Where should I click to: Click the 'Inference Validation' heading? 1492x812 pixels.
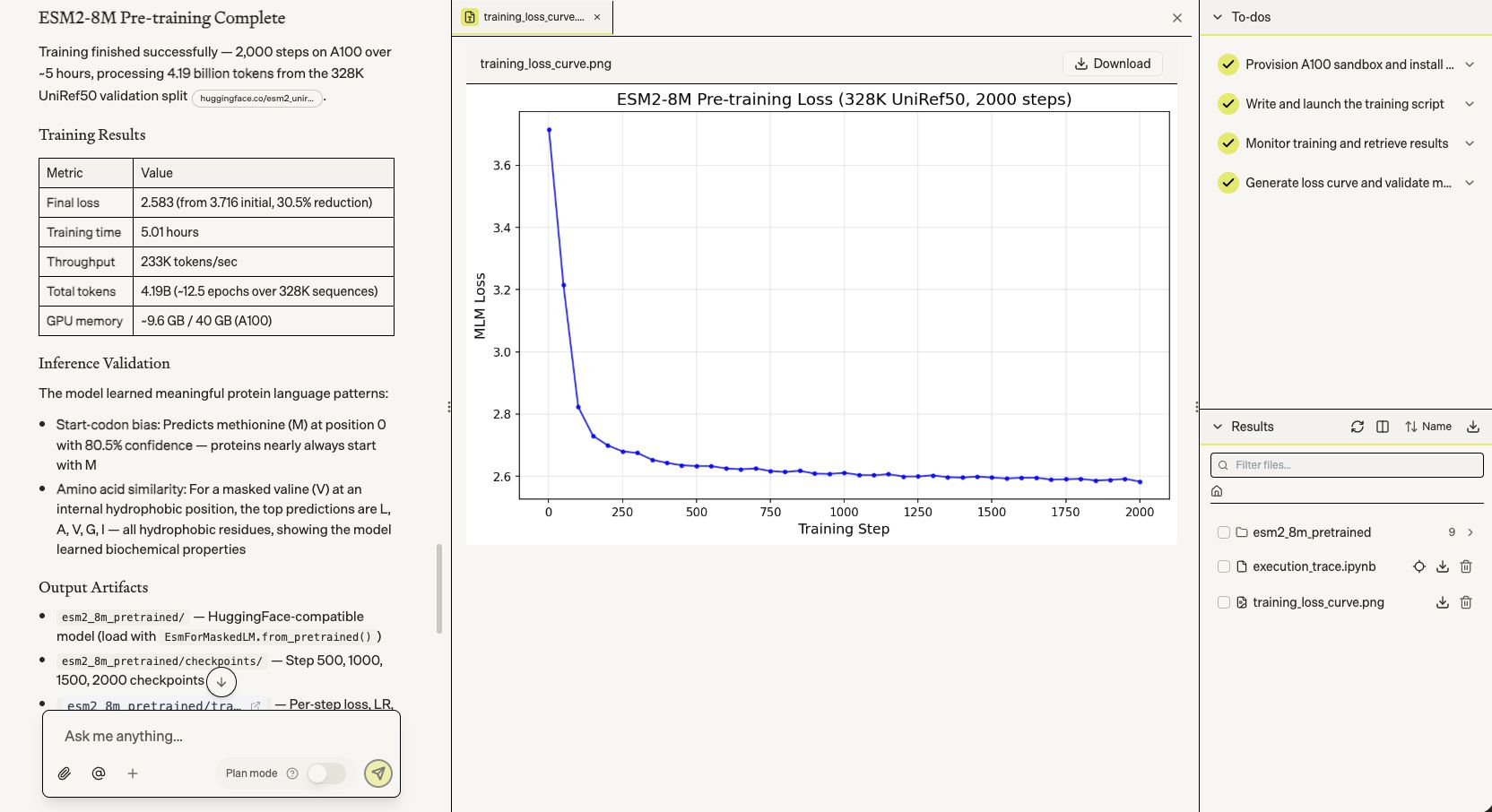tap(104, 363)
